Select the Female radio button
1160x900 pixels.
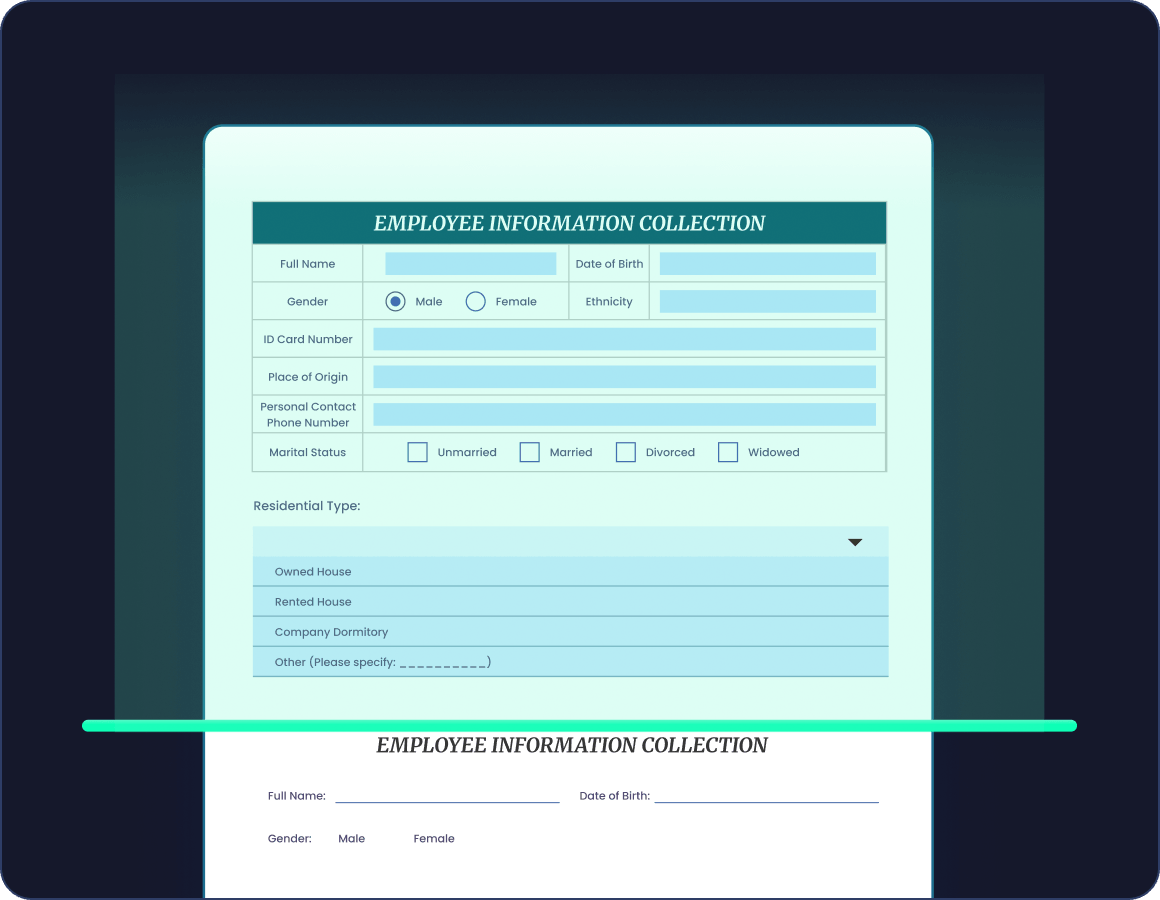pyautogui.click(x=476, y=301)
